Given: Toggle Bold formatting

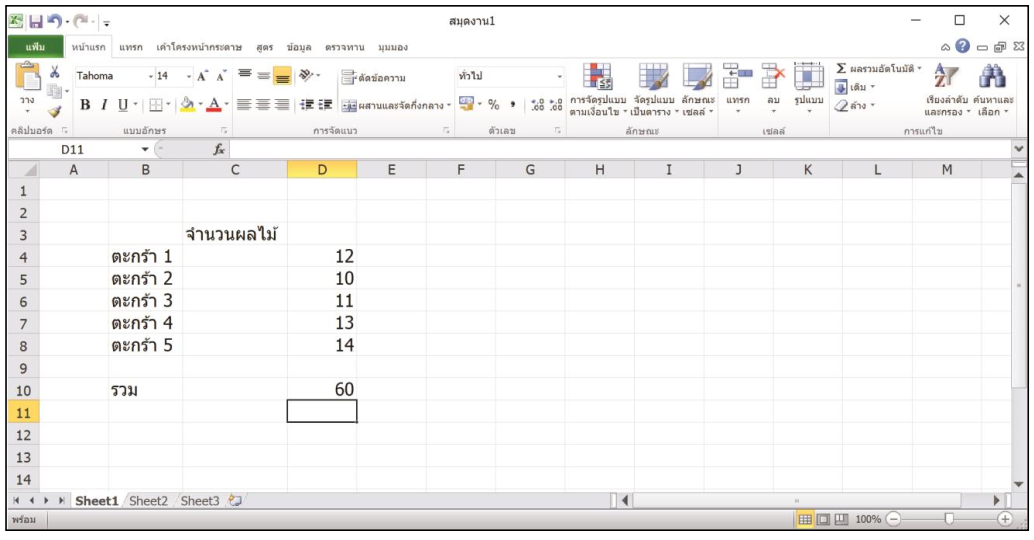Looking at the screenshot, I should (85, 104).
